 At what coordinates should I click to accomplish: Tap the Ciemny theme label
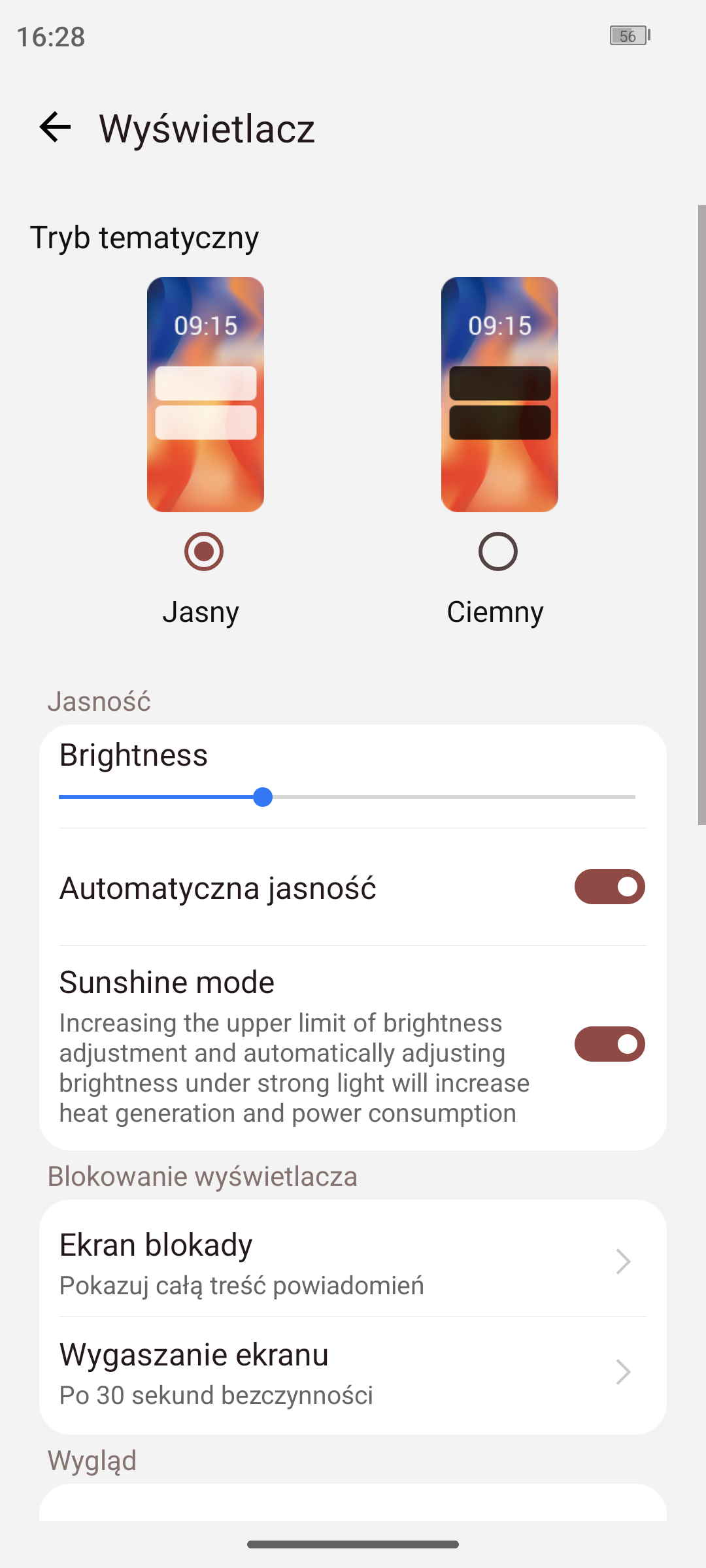(x=495, y=612)
